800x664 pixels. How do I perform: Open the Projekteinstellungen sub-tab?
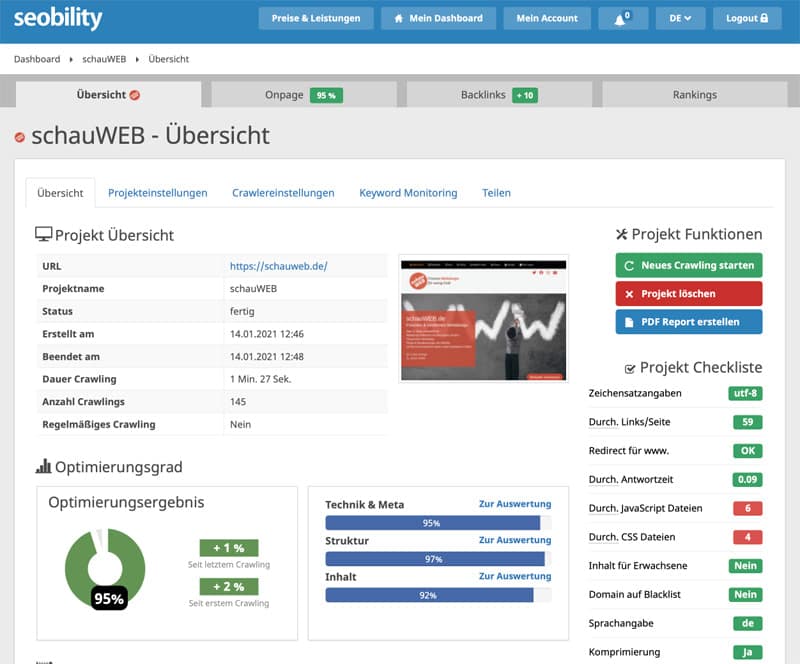click(x=158, y=193)
